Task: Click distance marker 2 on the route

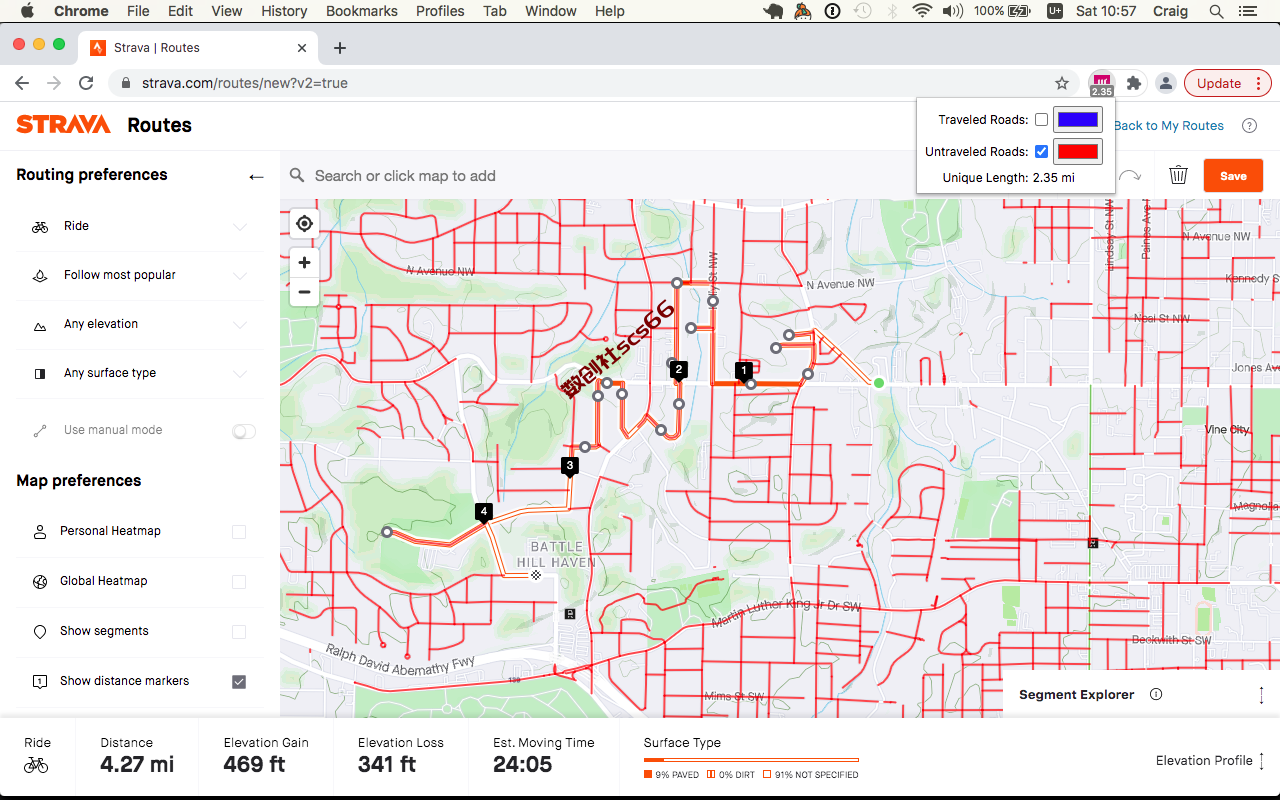Action: pos(679,370)
